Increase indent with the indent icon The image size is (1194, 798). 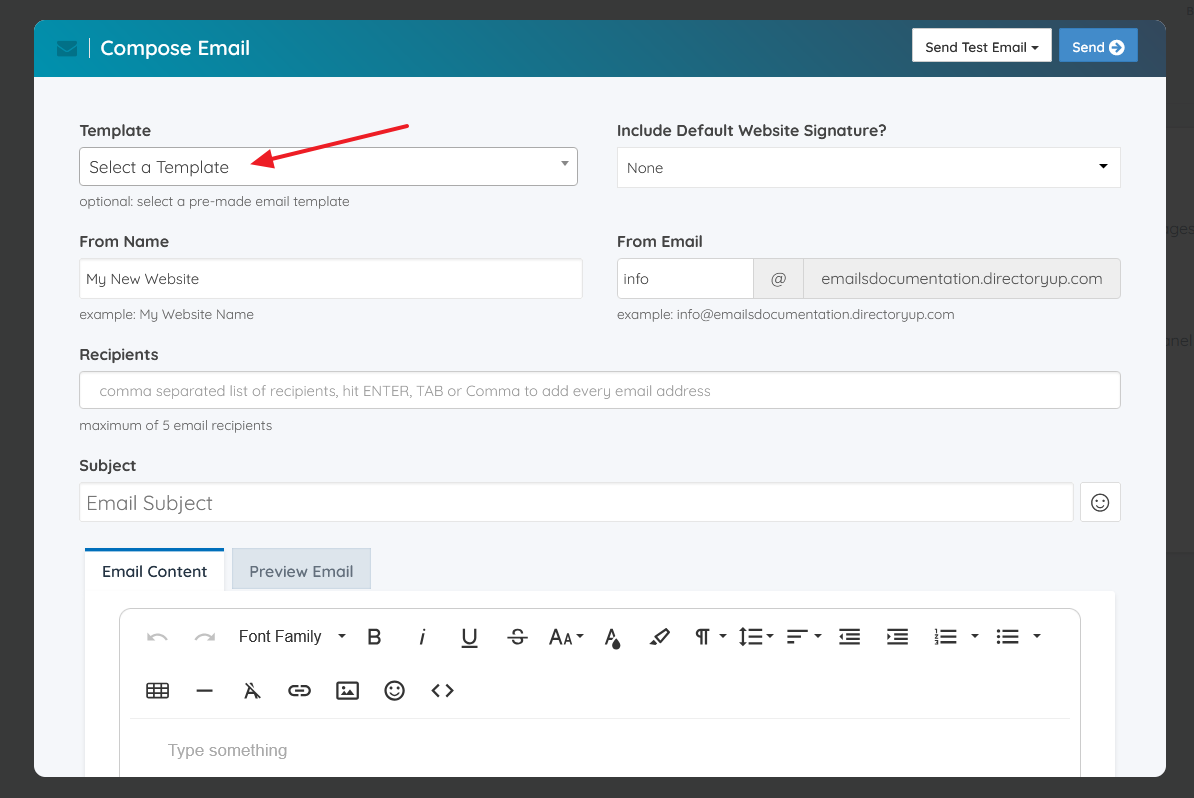point(897,637)
